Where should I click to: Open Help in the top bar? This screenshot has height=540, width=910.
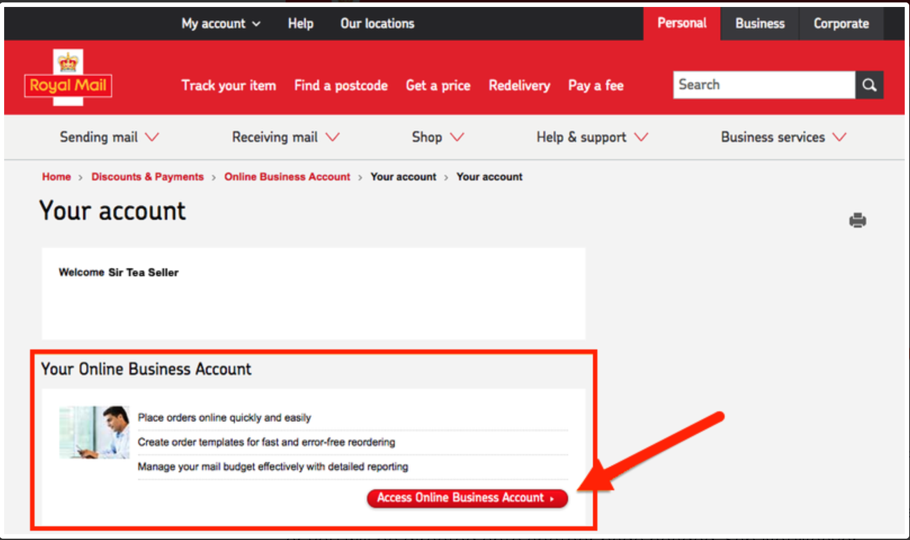click(x=301, y=24)
